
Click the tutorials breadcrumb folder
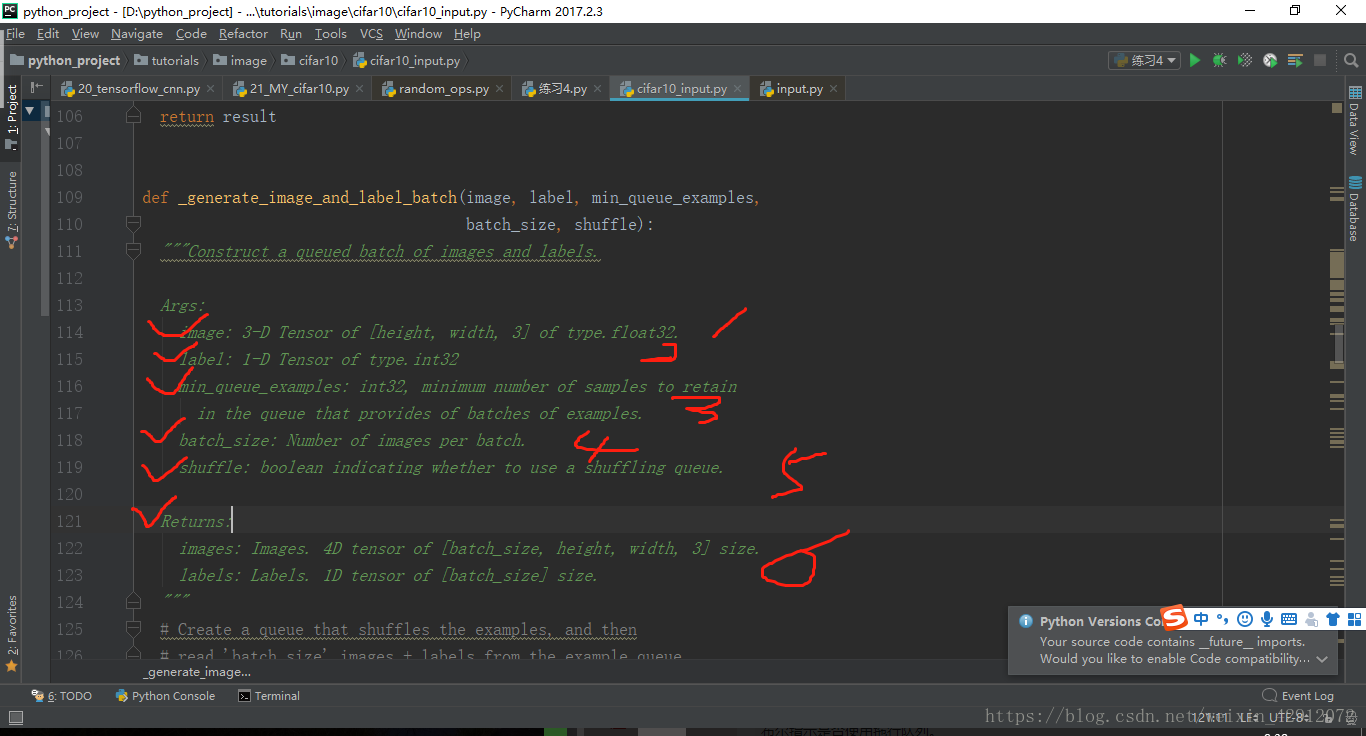pos(167,60)
